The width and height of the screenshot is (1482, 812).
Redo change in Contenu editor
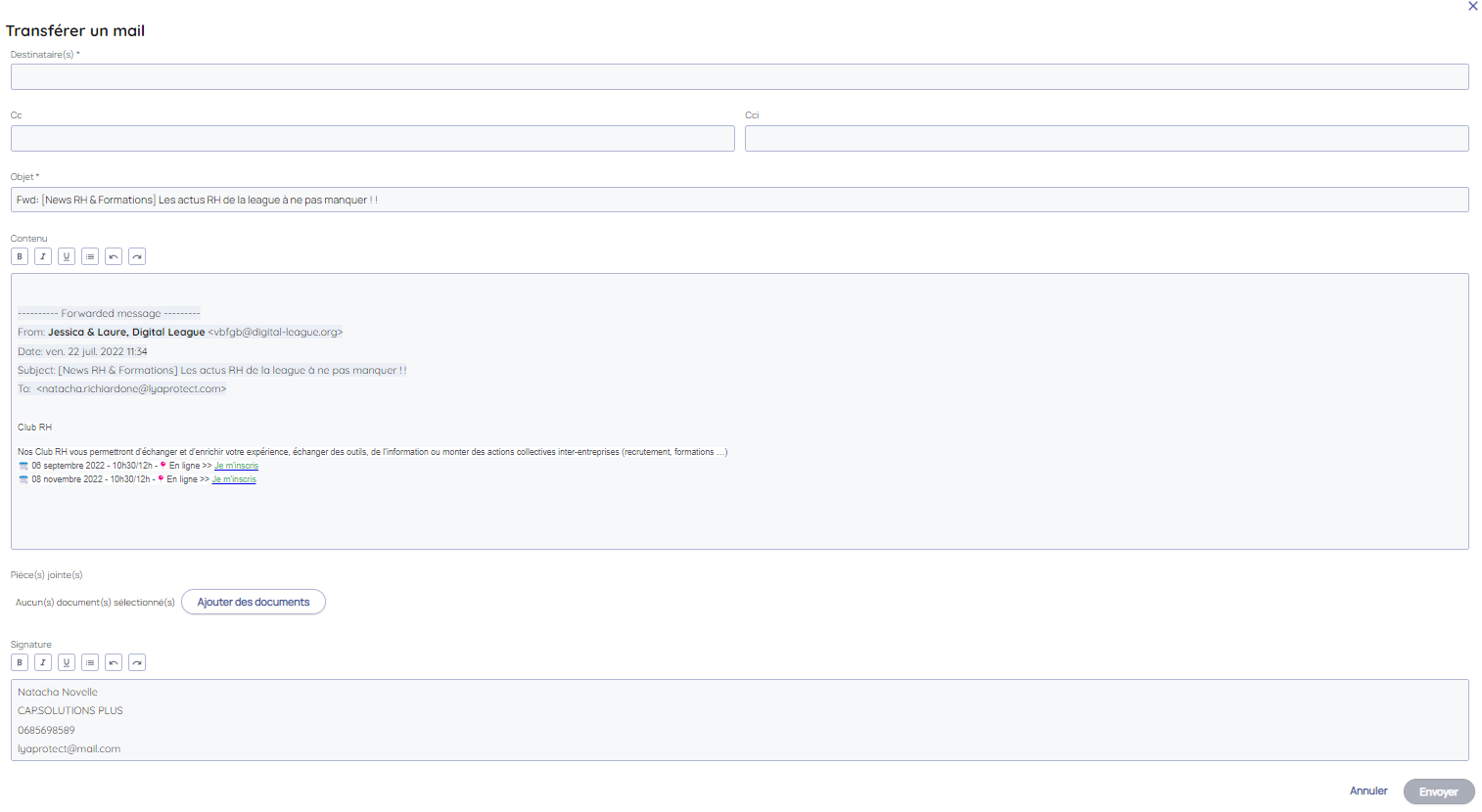tap(137, 256)
